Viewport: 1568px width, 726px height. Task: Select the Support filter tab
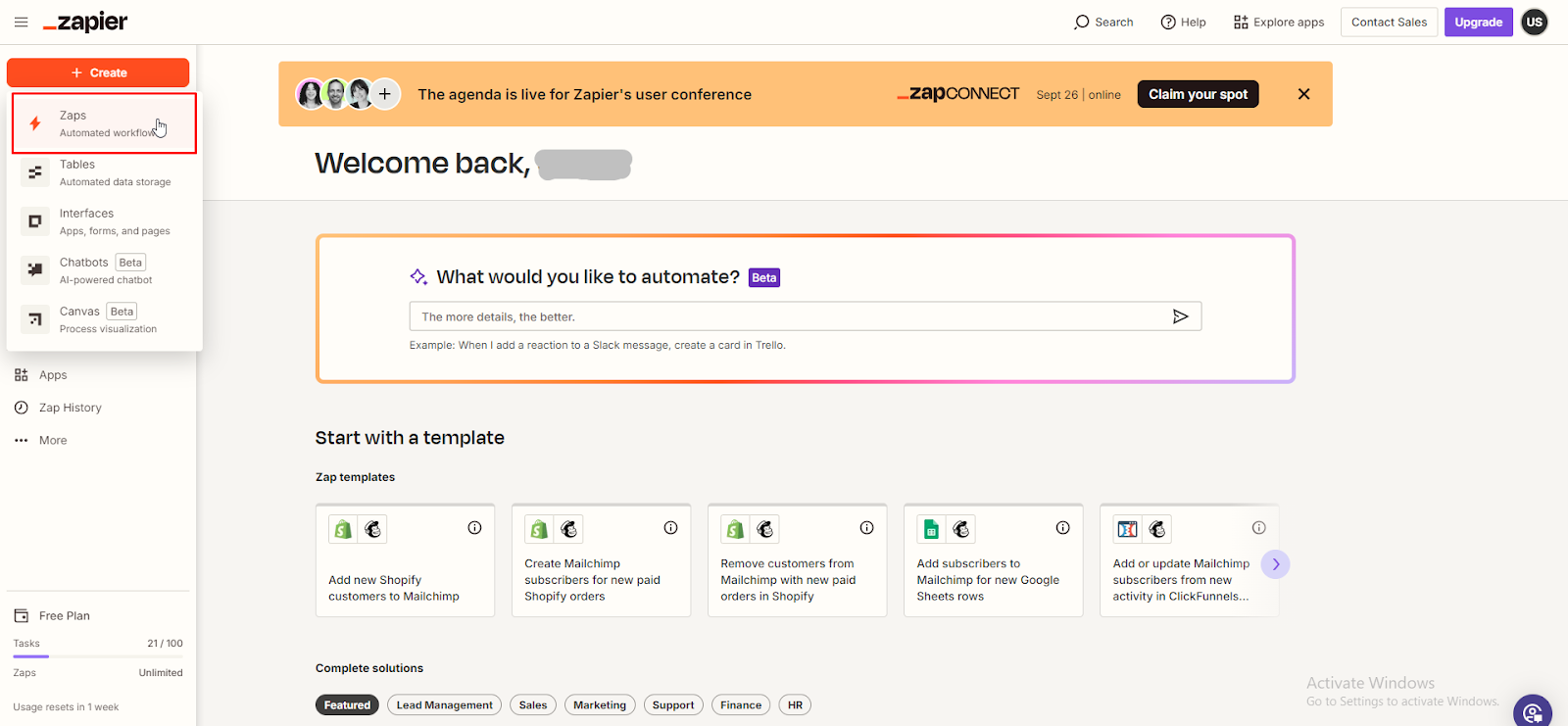tap(673, 705)
